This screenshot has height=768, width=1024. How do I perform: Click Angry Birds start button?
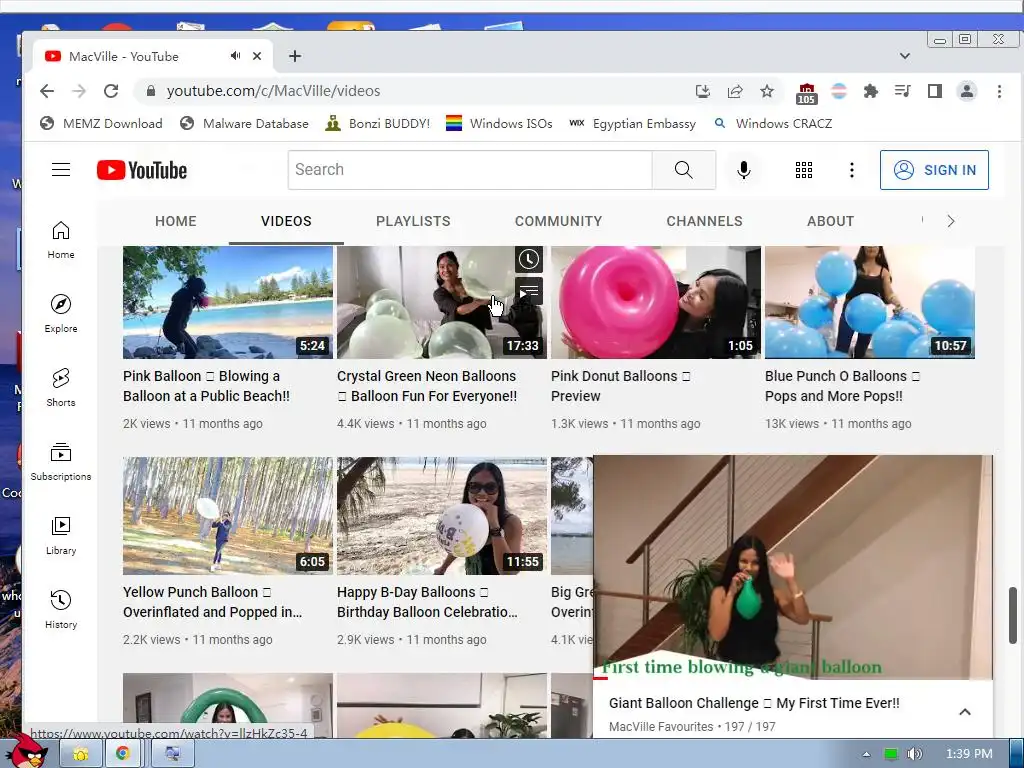click(27, 751)
